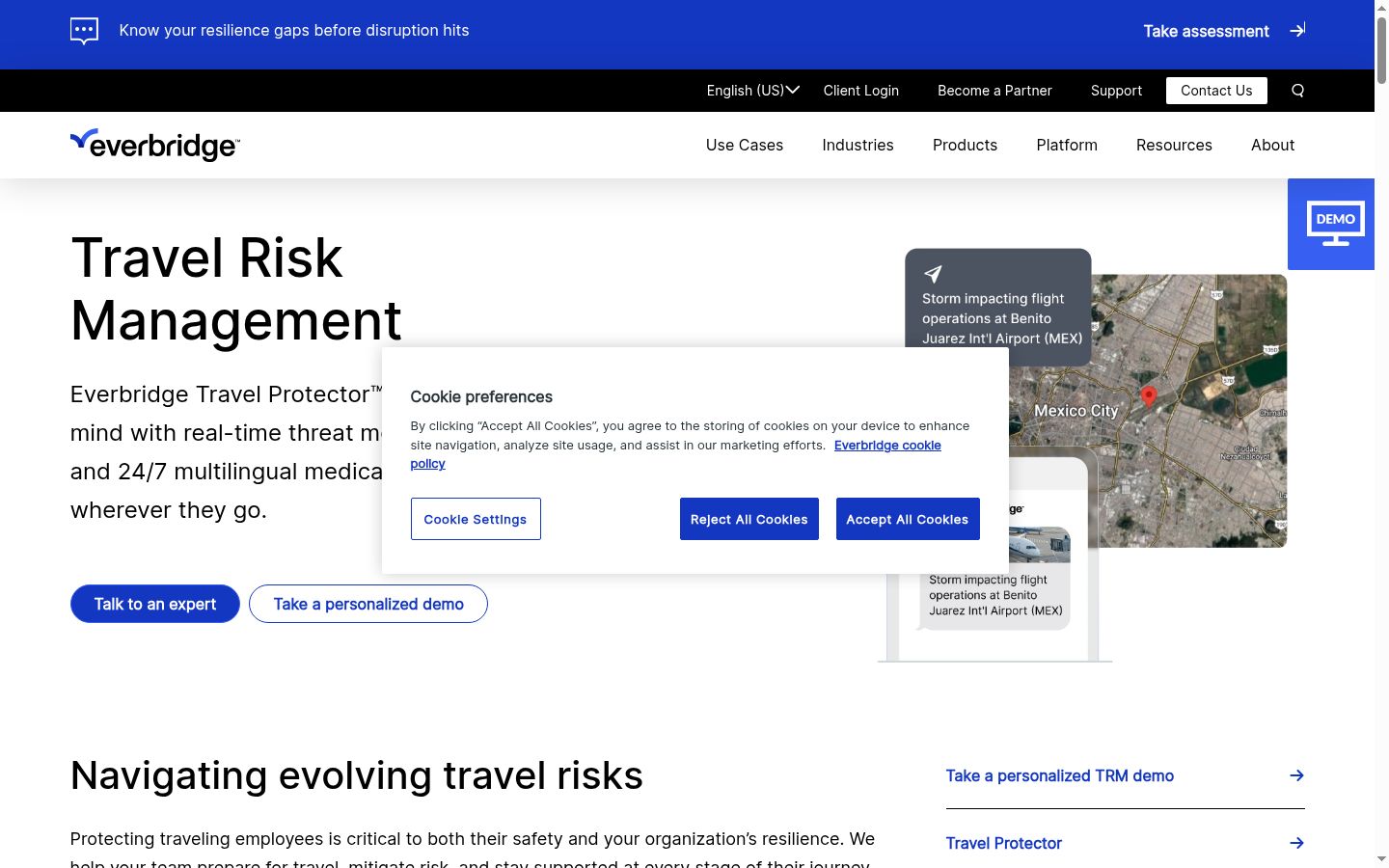This screenshot has width=1389, height=868.
Task: Click Take a personalized TRM demo link
Action: (1059, 775)
